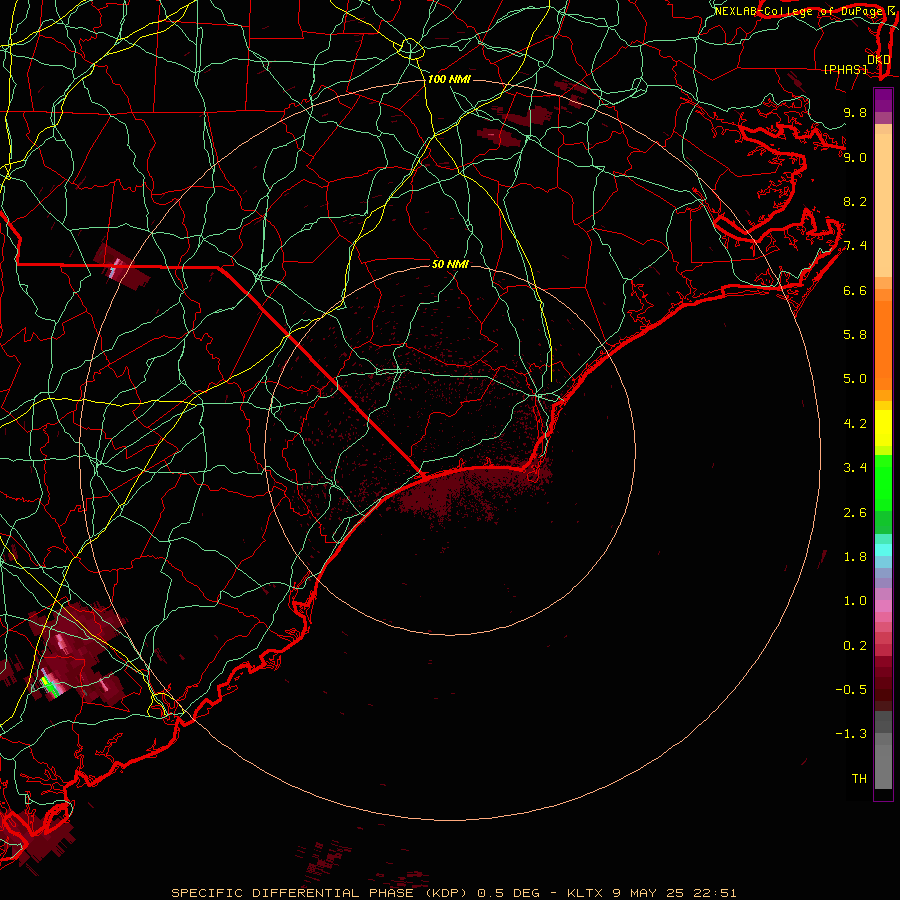Viewport: 900px width, 900px height.
Task: Select the 8.2 legend value
Action: coord(855,202)
